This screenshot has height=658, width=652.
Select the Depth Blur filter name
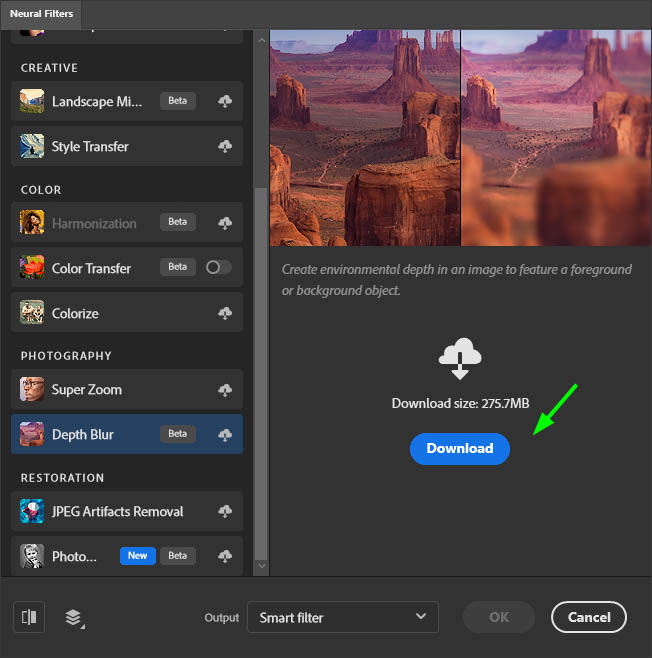coord(83,435)
